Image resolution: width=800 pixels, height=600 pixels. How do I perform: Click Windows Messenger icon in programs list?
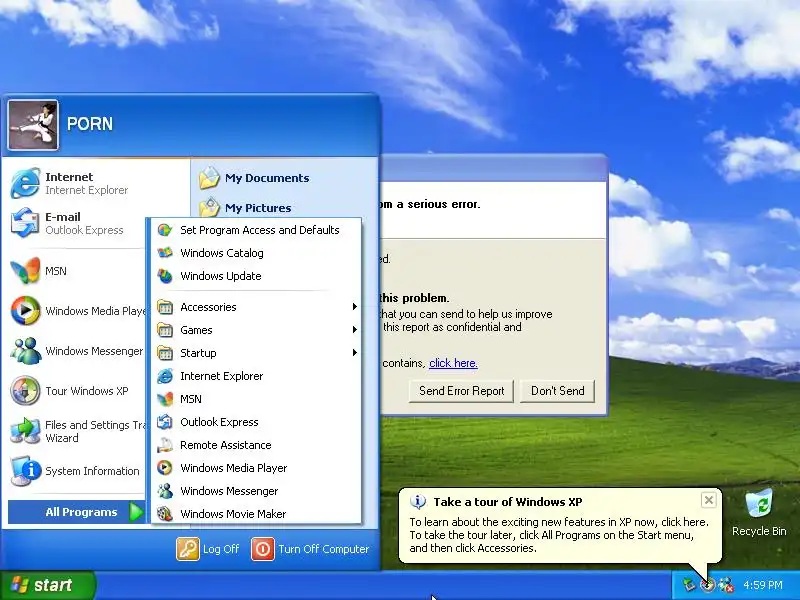coord(164,491)
